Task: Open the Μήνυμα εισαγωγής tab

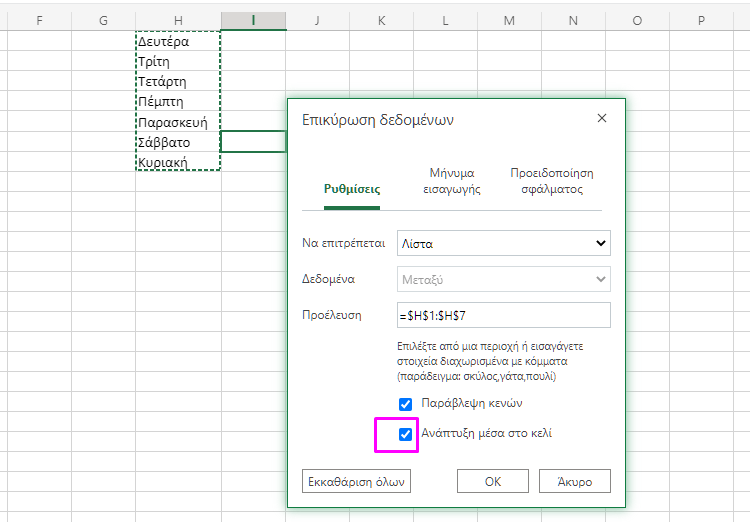Action: tap(451, 180)
